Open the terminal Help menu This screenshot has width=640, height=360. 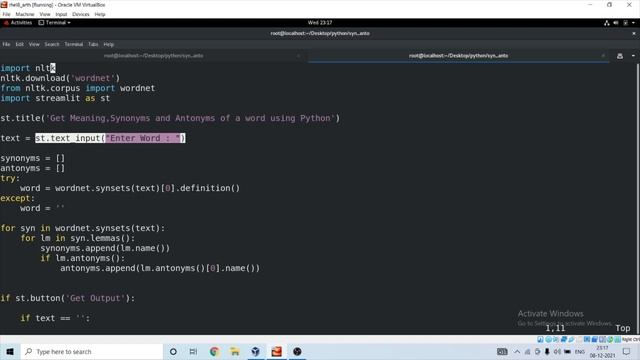click(109, 44)
